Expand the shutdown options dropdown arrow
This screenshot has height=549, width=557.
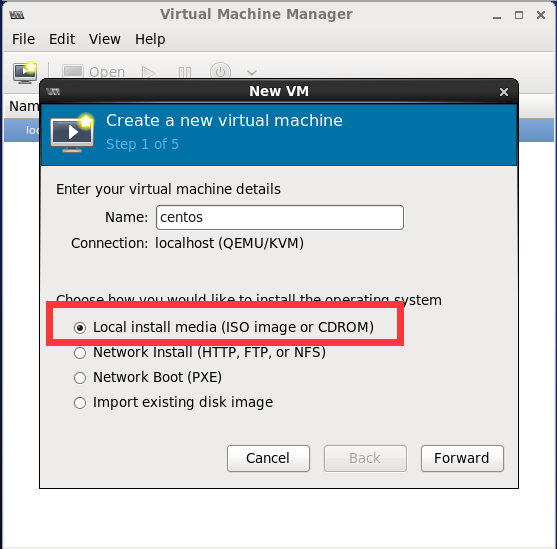[x=252, y=73]
